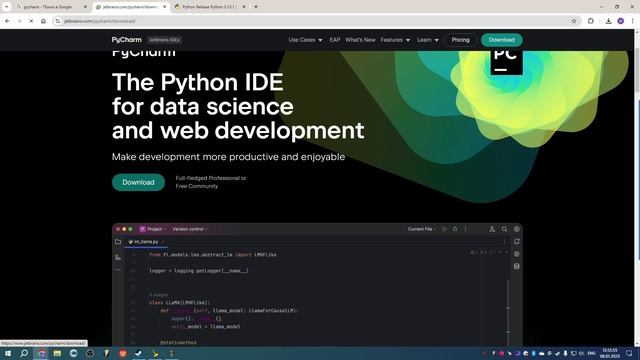Viewport: 640px width, 360px height.
Task: Show browser downloads
Action: [x=608, y=21]
